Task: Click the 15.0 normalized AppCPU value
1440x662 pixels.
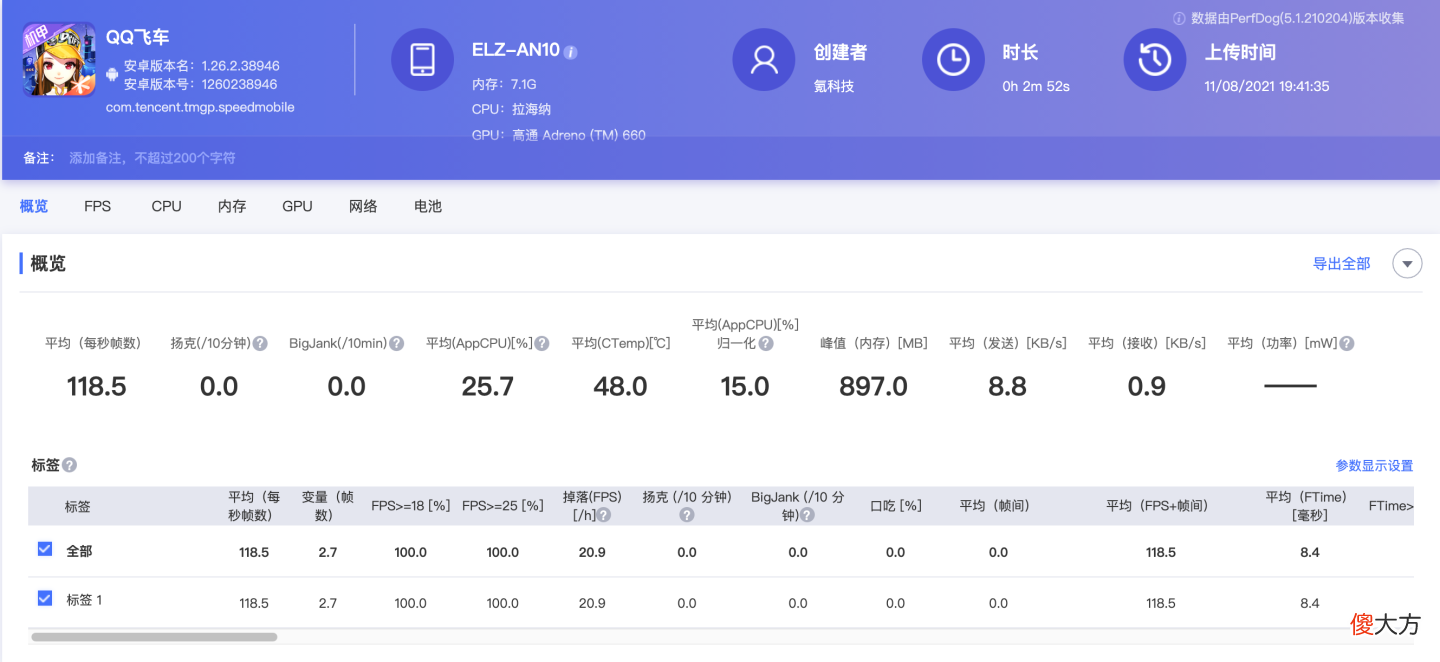Action: [x=745, y=387]
